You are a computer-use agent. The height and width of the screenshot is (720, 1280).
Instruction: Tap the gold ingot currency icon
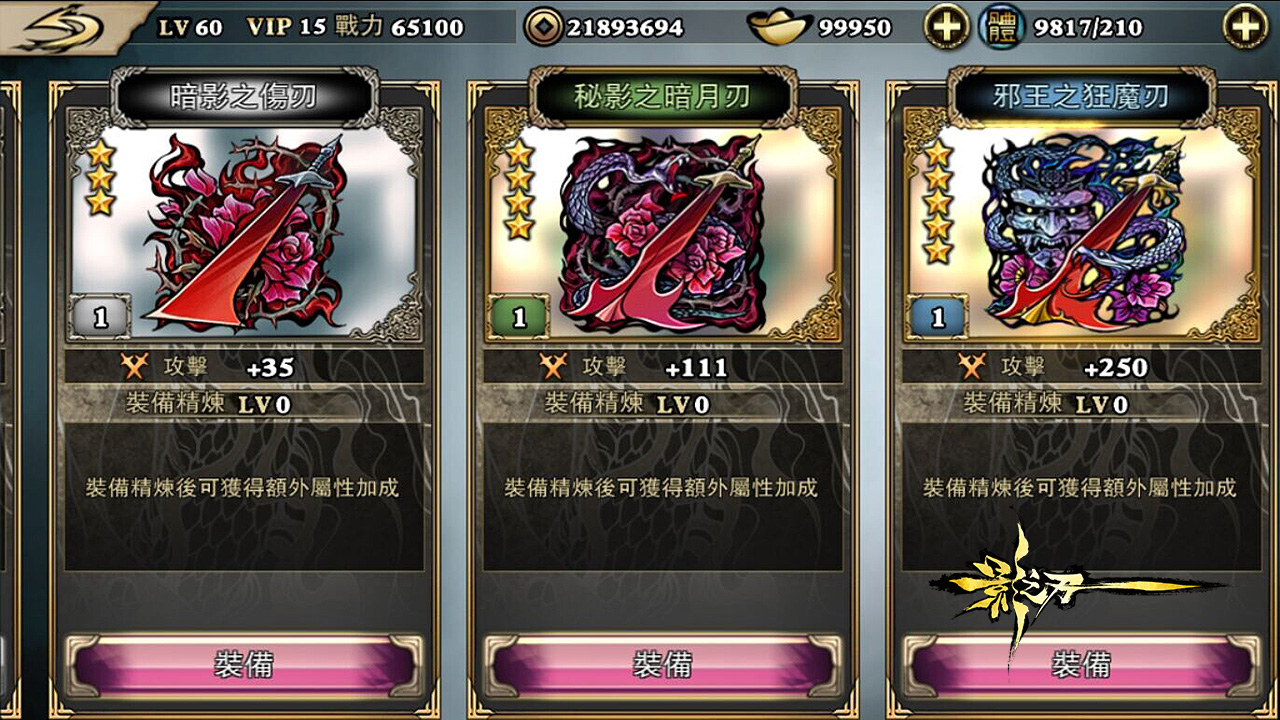[x=778, y=27]
